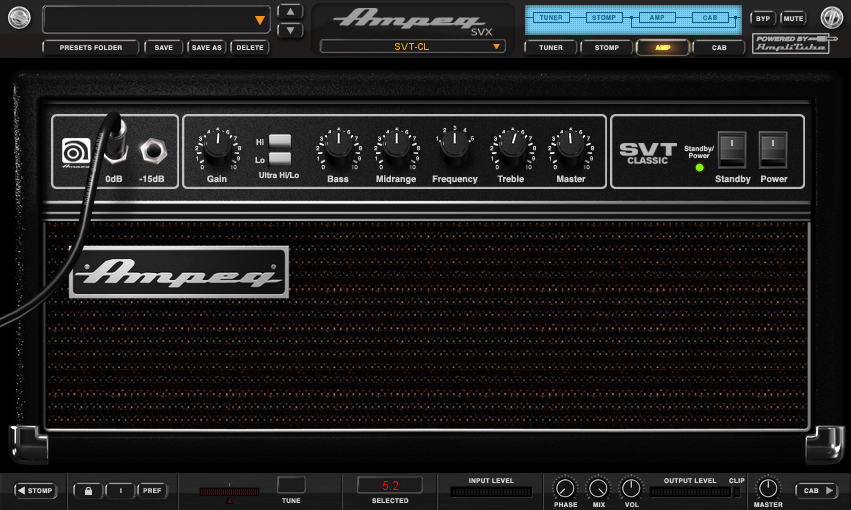Screen dimensions: 851x510
Task: Click the green Standby/Power indicator light
Action: click(700, 168)
